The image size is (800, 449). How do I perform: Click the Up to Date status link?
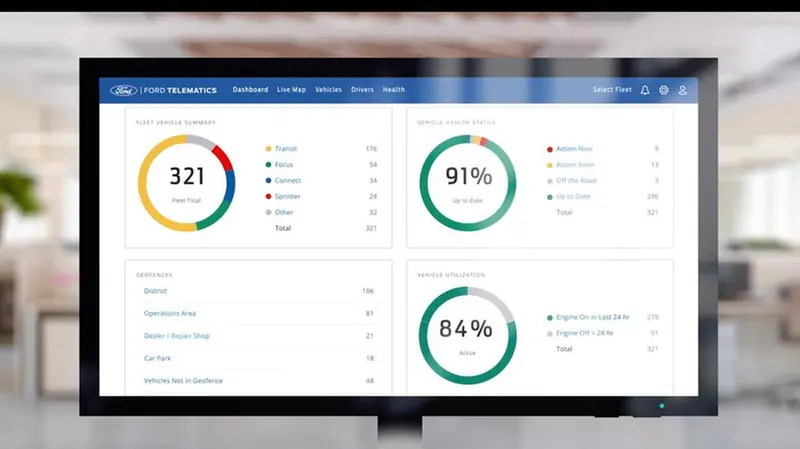pos(573,196)
